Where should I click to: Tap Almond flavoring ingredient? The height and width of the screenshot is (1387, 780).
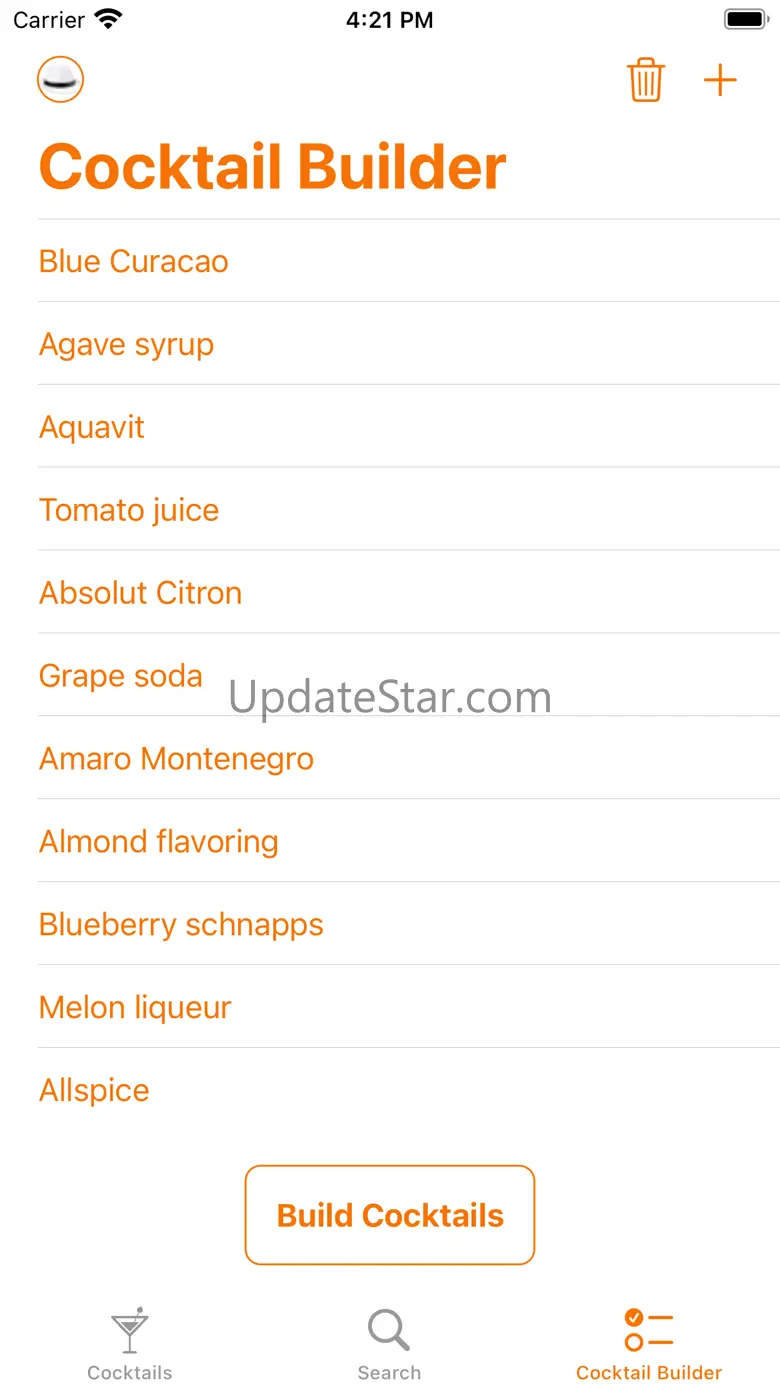pos(159,842)
